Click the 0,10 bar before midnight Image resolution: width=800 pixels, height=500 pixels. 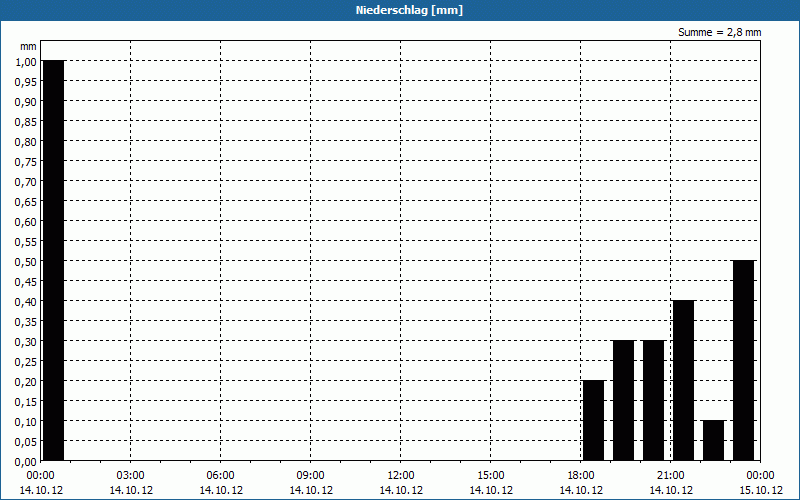pyautogui.click(x=713, y=440)
